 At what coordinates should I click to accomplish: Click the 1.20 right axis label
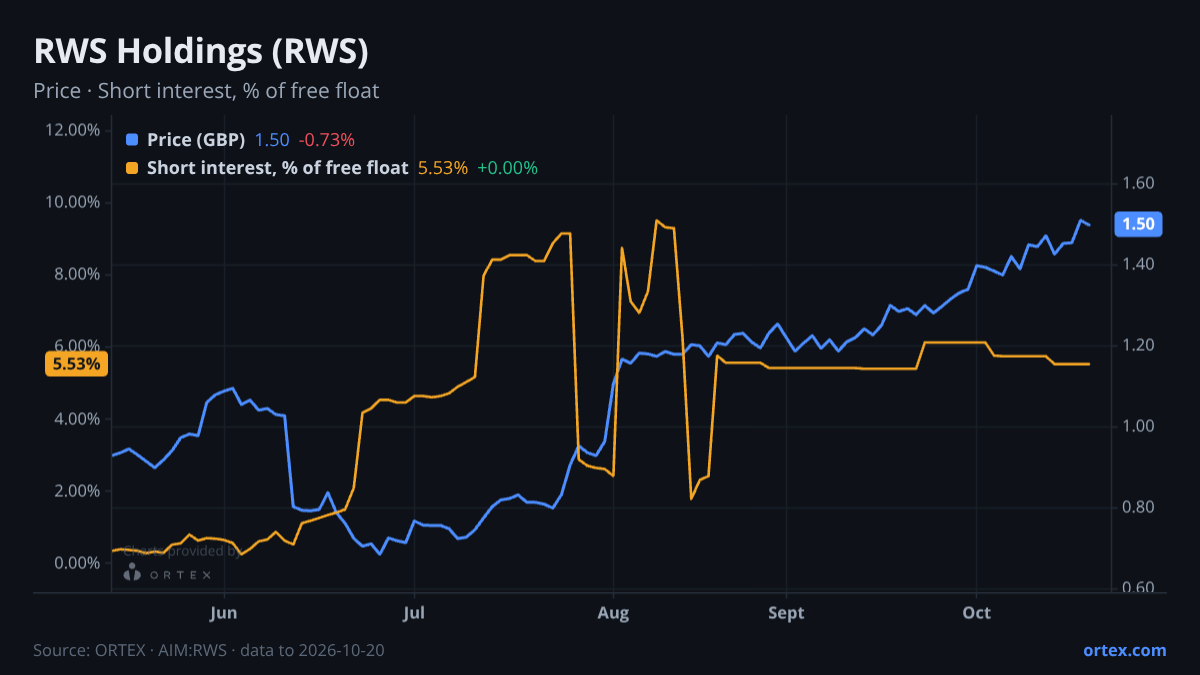1139,346
